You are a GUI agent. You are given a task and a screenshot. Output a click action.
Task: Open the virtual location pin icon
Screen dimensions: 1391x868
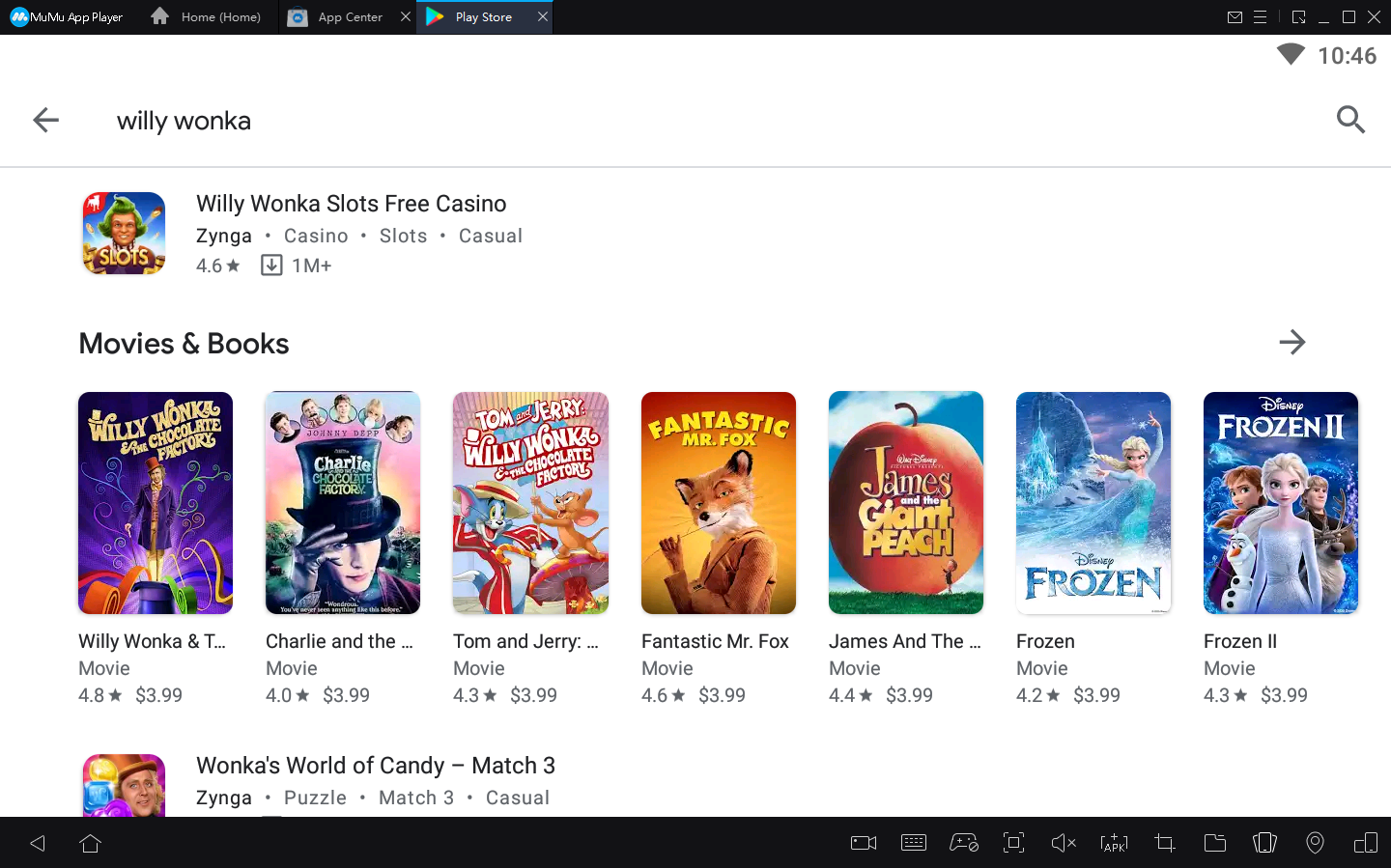[1315, 844]
